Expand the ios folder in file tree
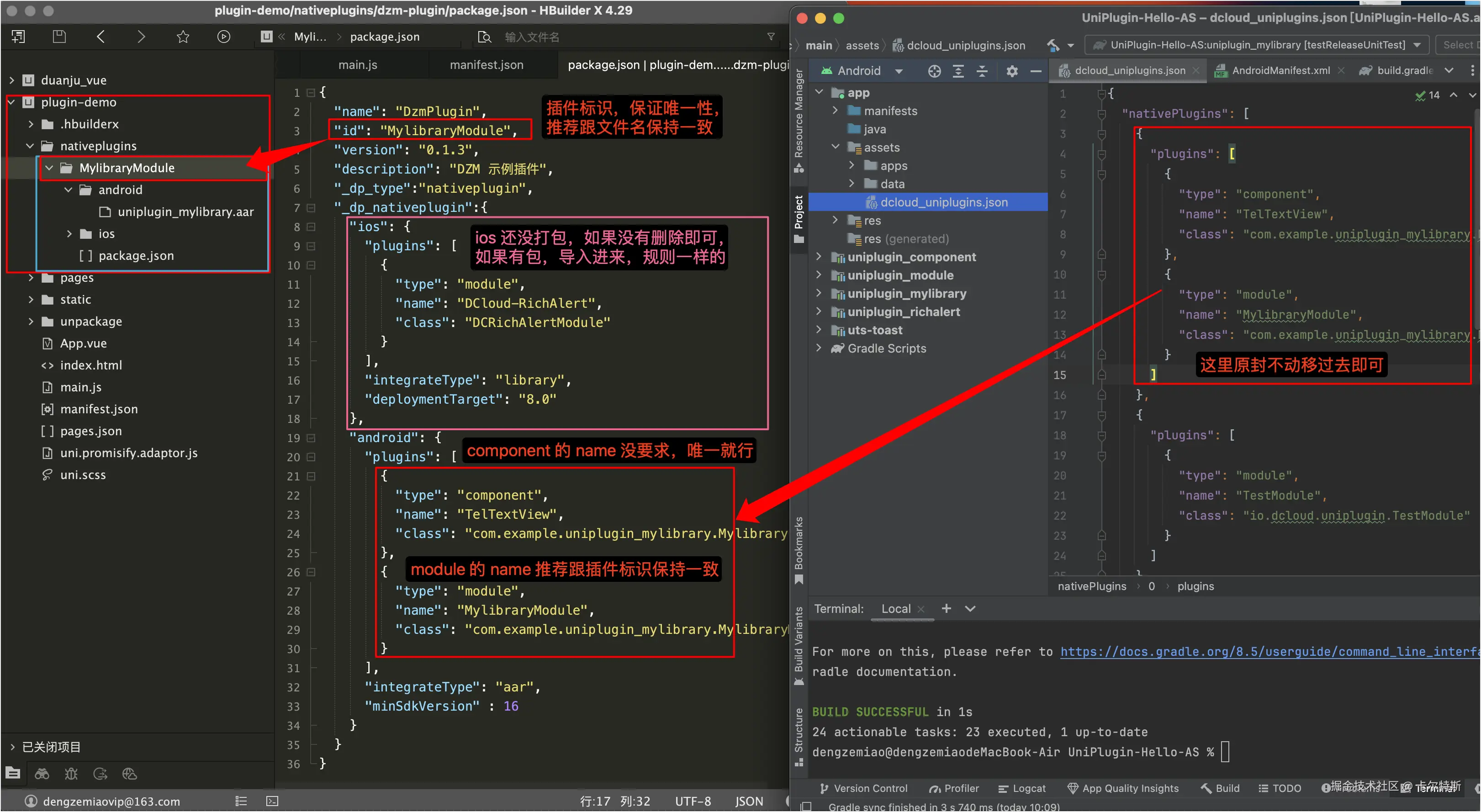This screenshot has height=812, width=1481. click(x=69, y=233)
